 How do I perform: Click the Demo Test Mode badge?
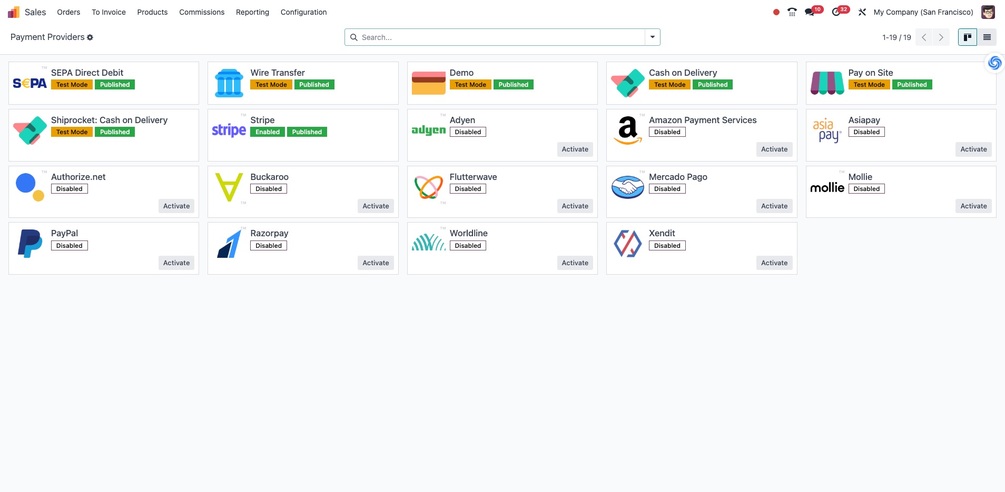470,85
